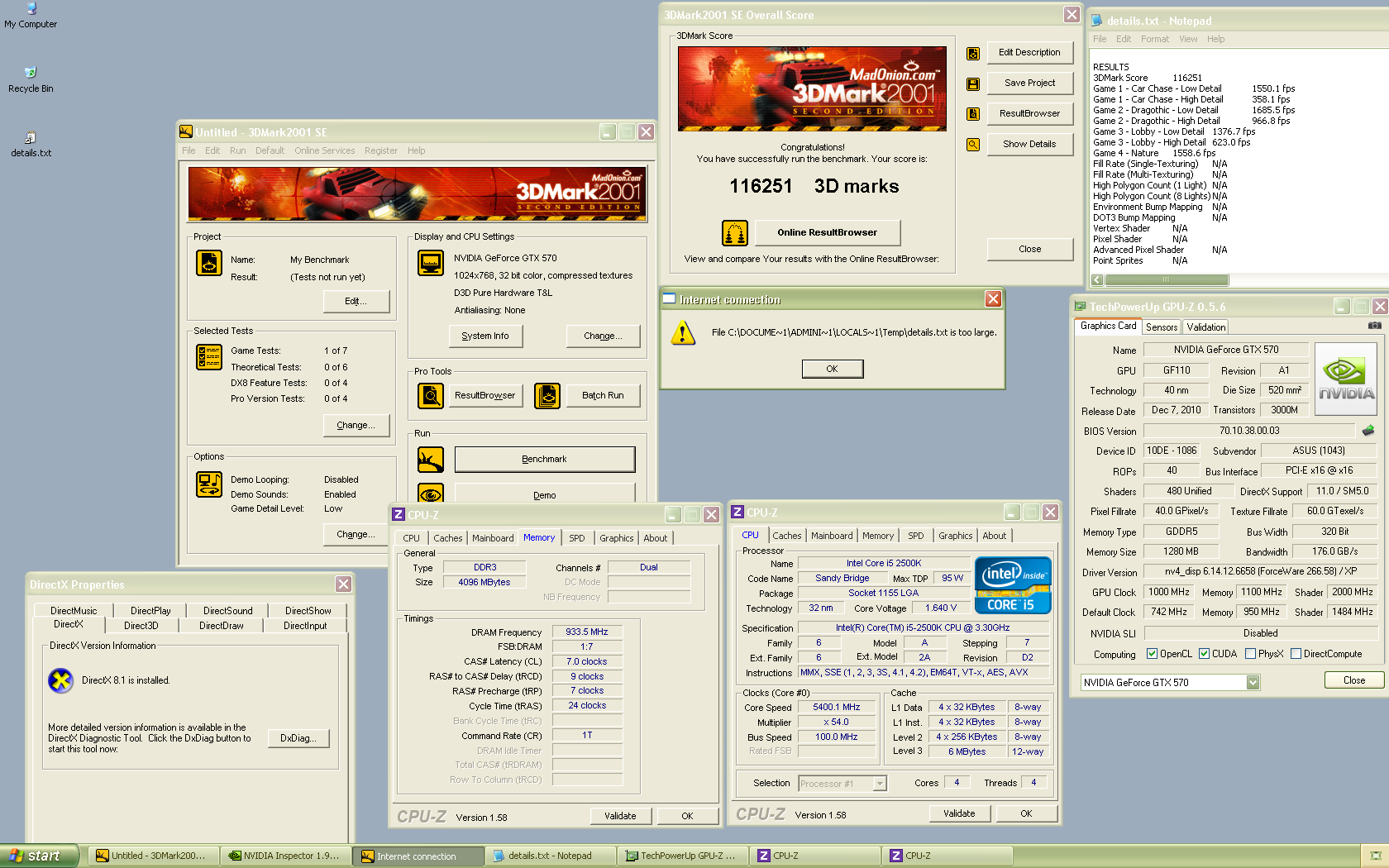The height and width of the screenshot is (868, 1389).
Task: Click the BIOS save chip icon in GPU-Z
Action: (x=1368, y=431)
